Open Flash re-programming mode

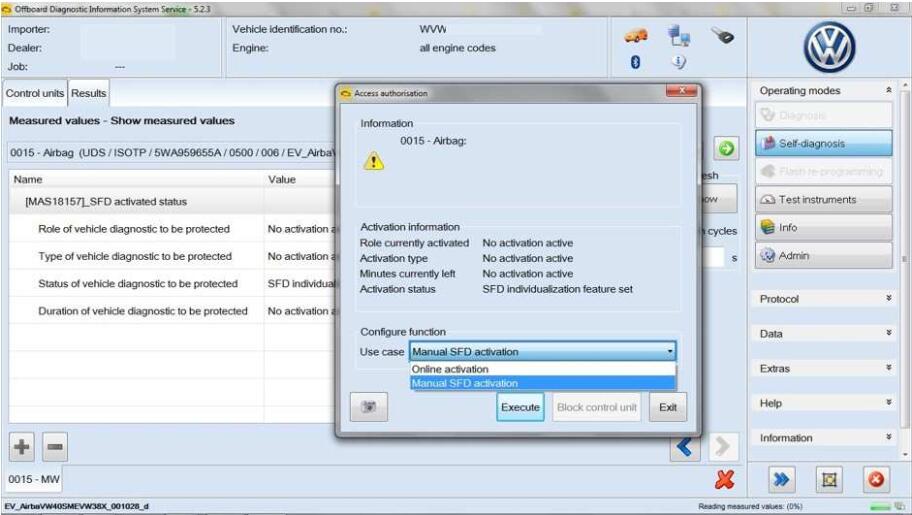point(824,171)
